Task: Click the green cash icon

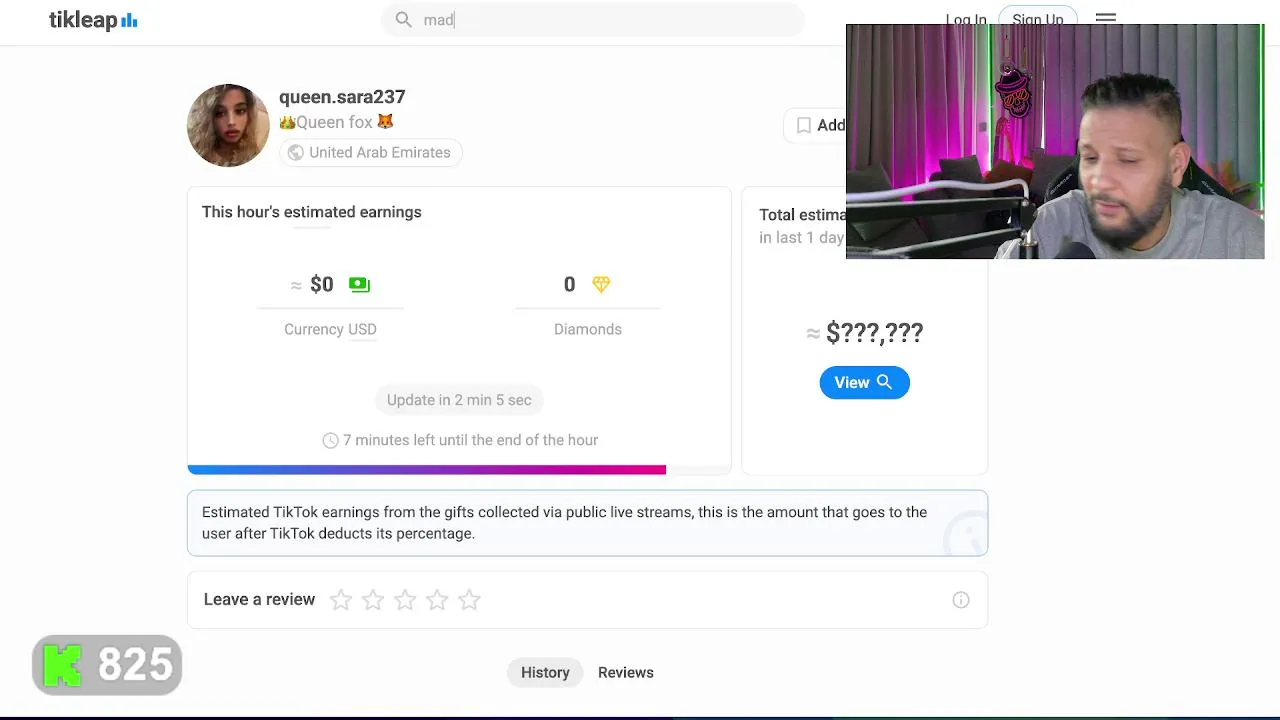Action: pos(359,284)
